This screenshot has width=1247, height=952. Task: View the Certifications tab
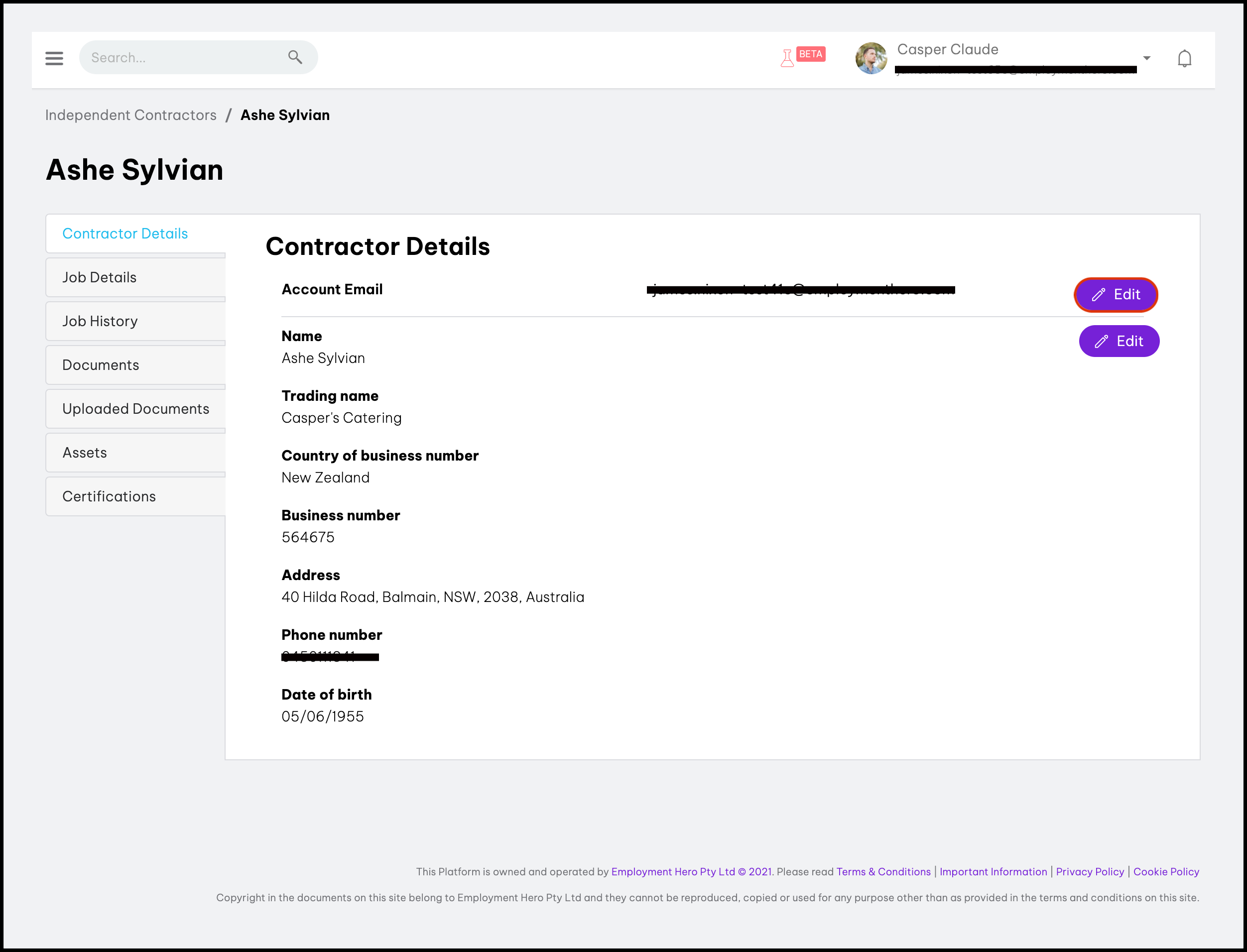[x=109, y=496]
